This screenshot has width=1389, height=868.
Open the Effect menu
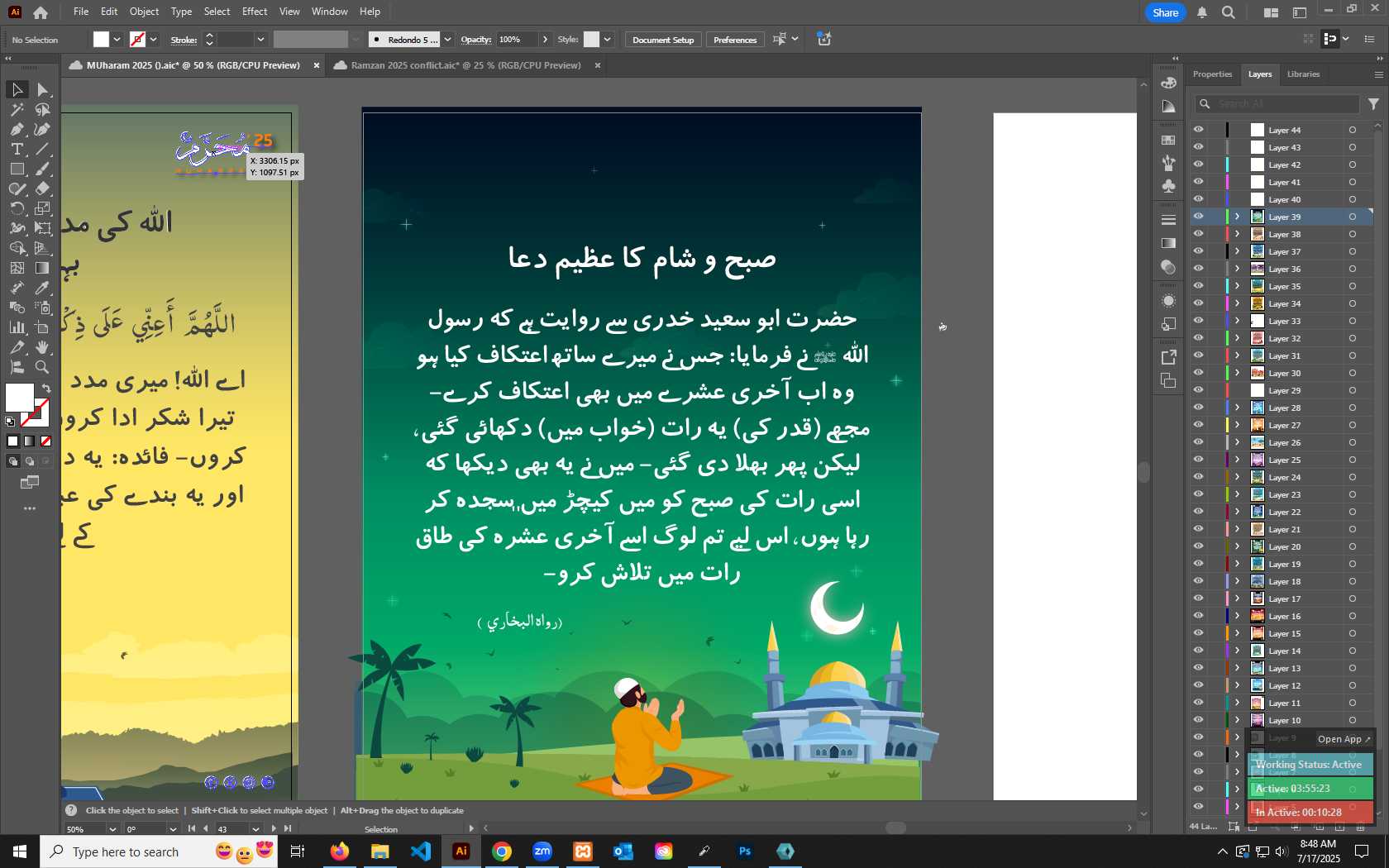pos(255,12)
